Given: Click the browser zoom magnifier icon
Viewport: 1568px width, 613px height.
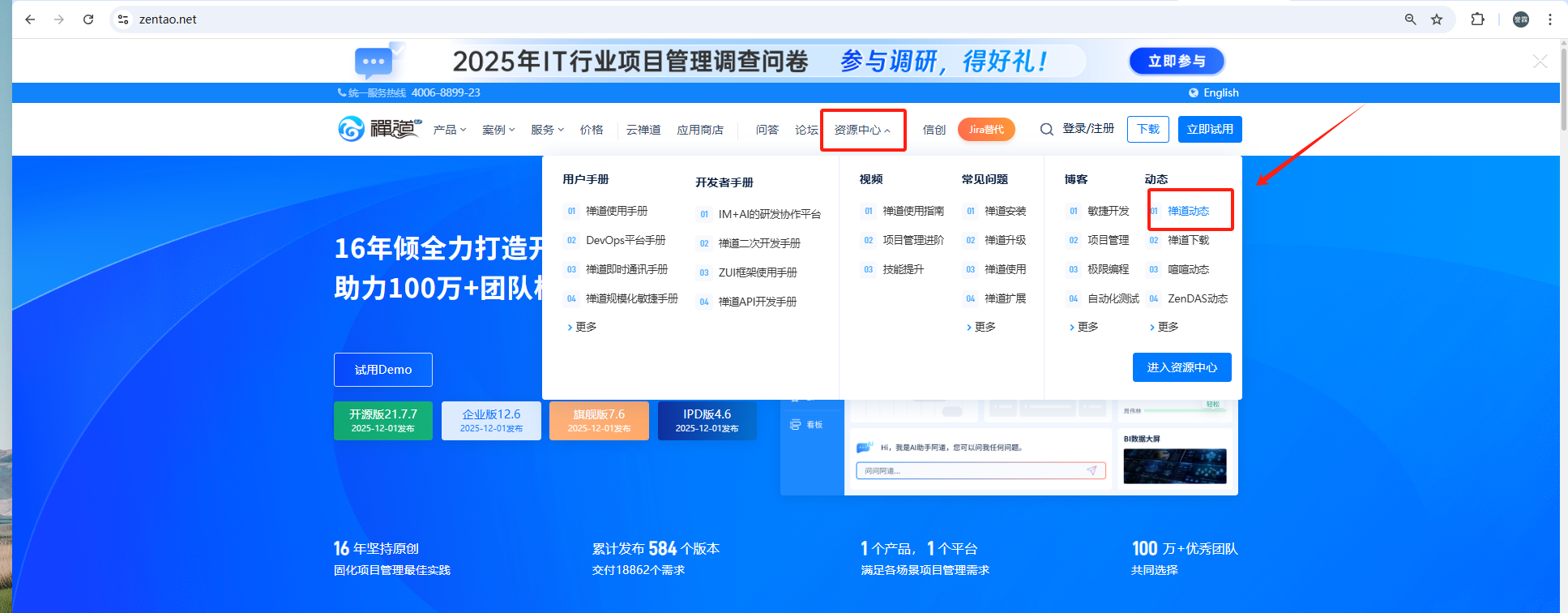Looking at the screenshot, I should click(x=1411, y=19).
